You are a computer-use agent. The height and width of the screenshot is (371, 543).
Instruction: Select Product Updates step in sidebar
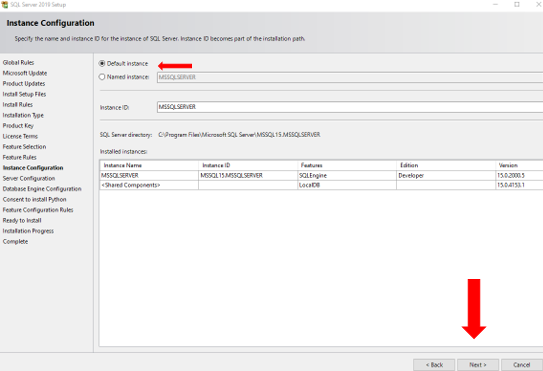click(x=24, y=84)
